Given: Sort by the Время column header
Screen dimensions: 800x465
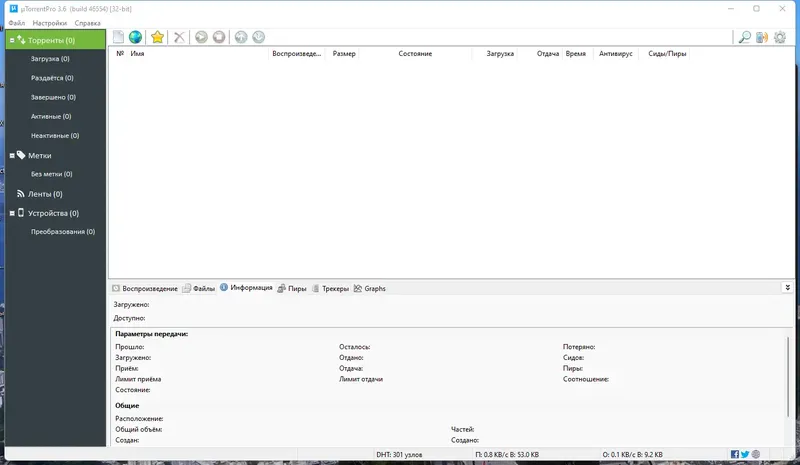Looking at the screenshot, I should click(x=576, y=53).
